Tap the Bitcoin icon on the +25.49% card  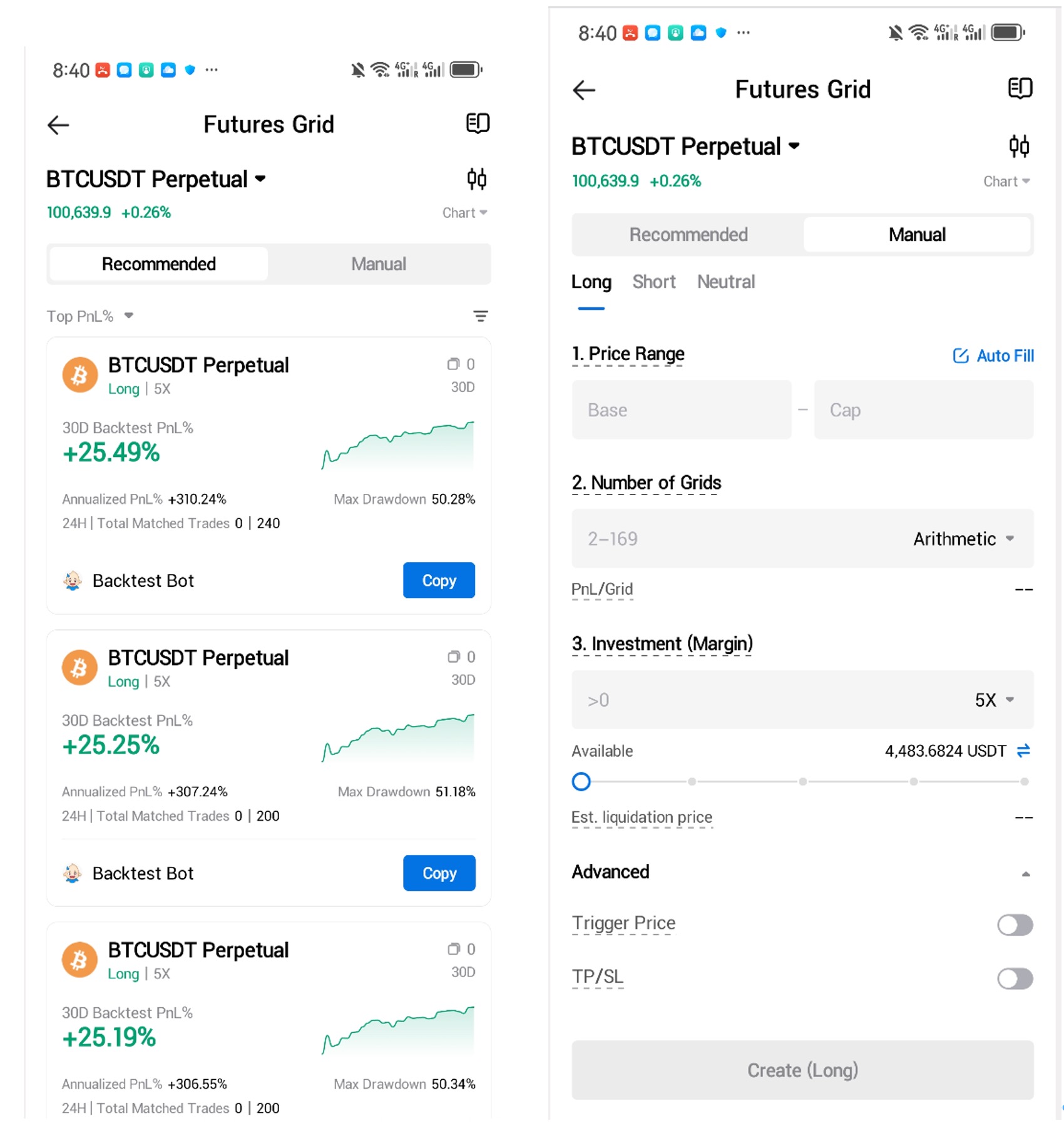[80, 375]
